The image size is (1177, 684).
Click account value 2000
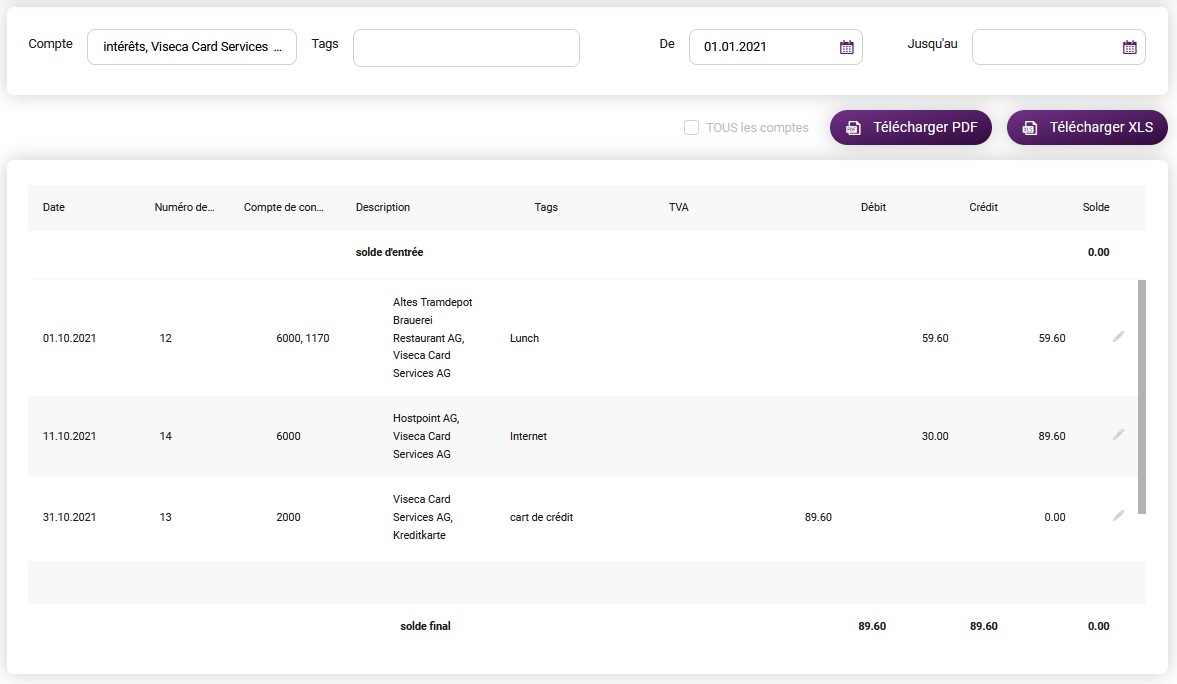(x=288, y=517)
